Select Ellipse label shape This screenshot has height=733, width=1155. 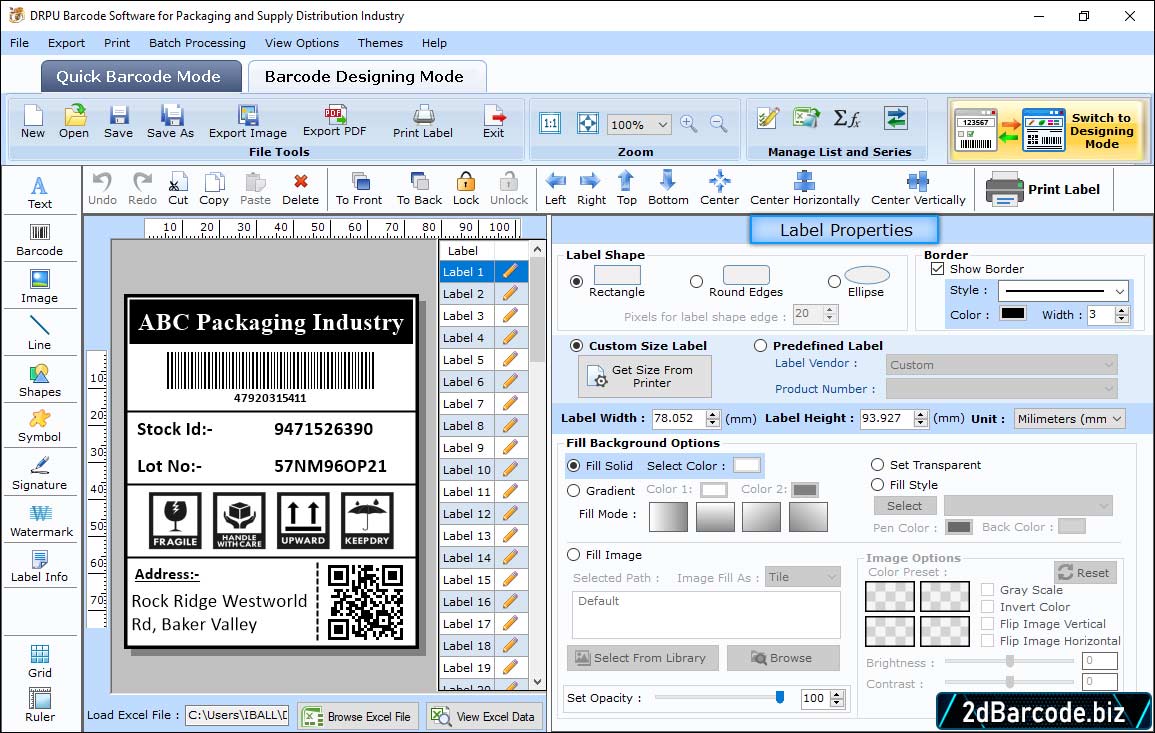click(x=834, y=281)
